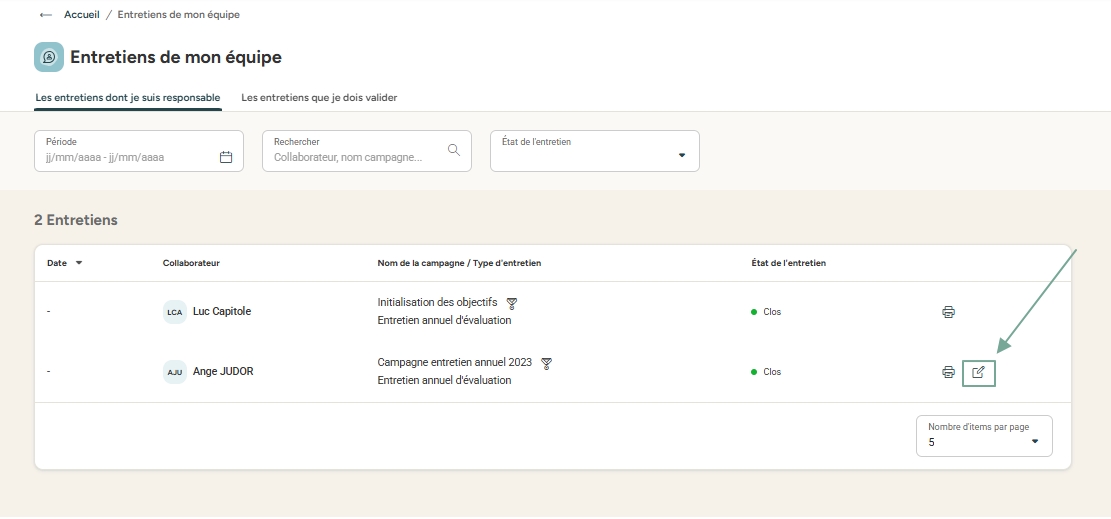
Task: Open the Nombre d'items par page dropdown
Action: coord(1035,441)
